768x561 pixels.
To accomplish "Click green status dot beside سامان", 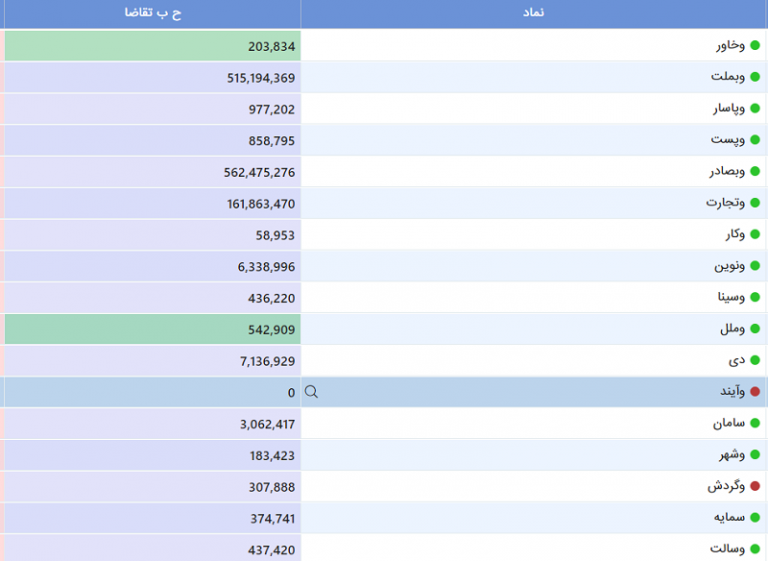I will 755,423.
